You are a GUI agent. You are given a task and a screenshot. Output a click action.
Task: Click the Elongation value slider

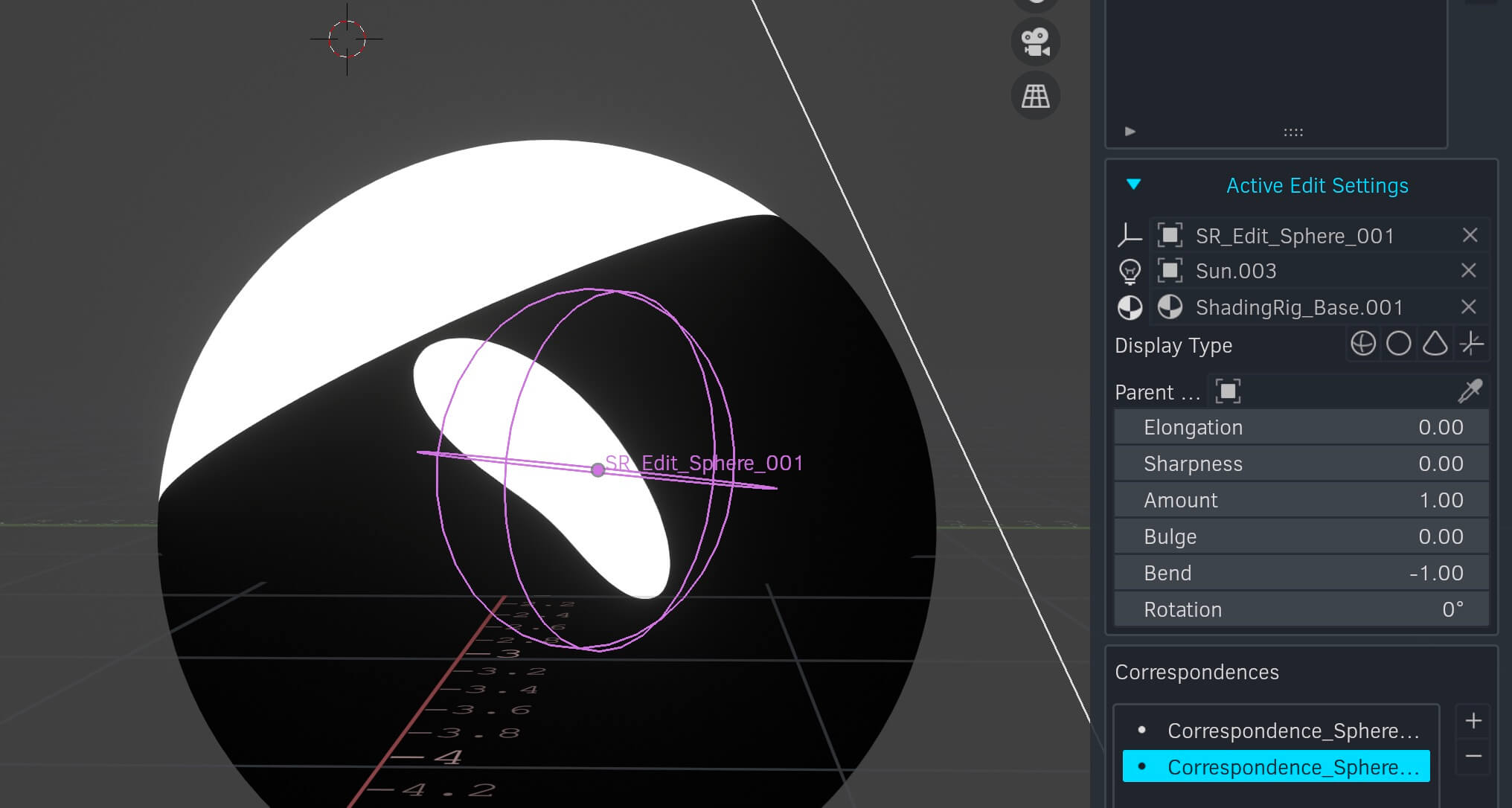pos(1301,427)
